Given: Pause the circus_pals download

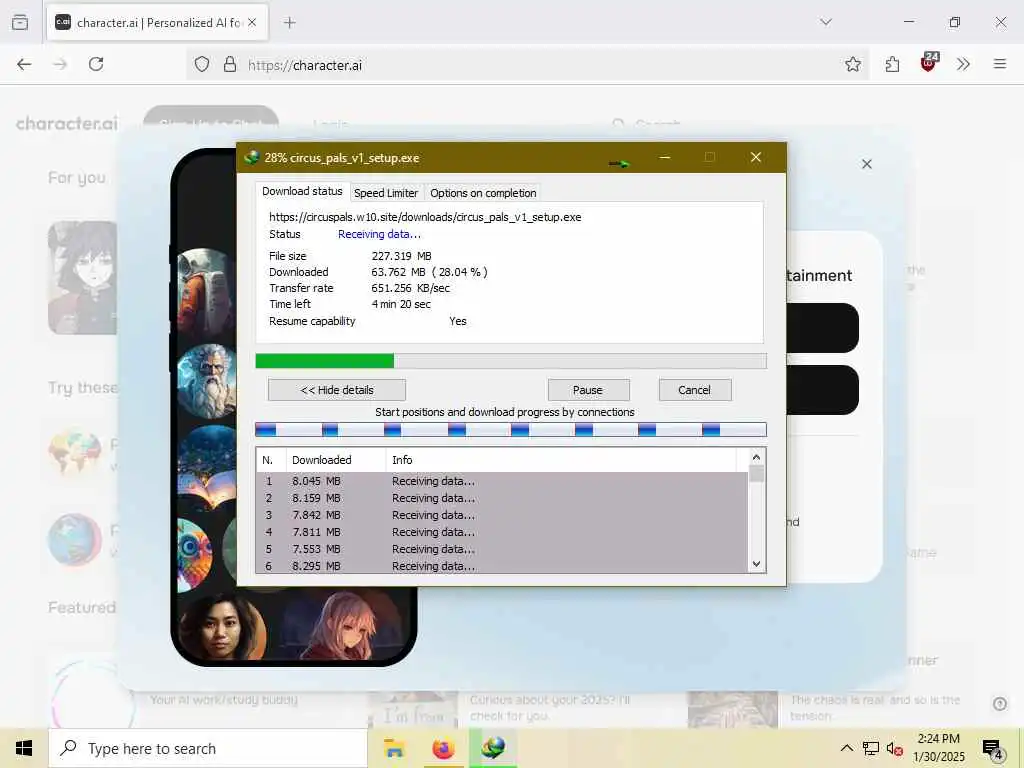Looking at the screenshot, I should [x=588, y=390].
